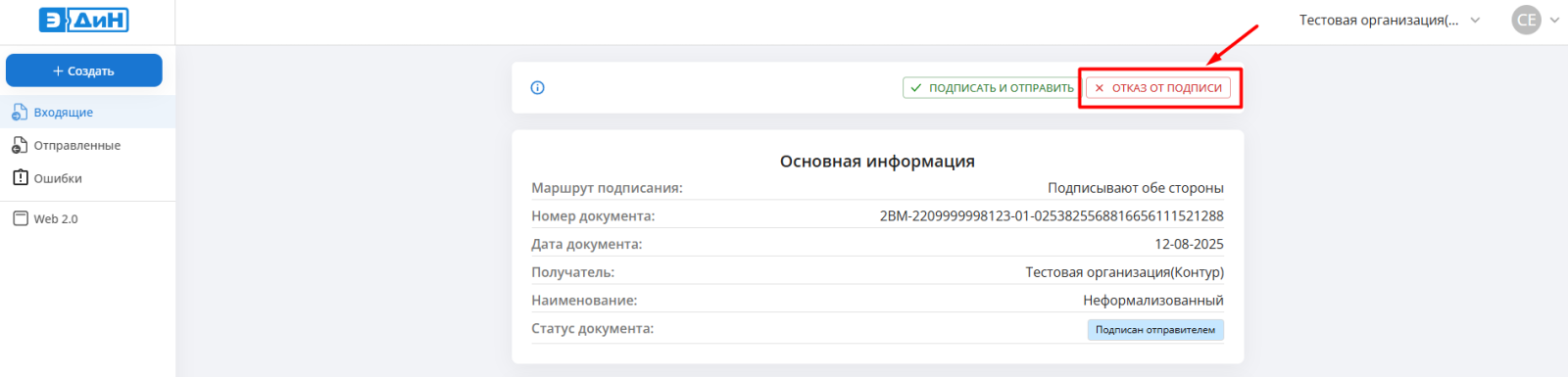Click the Отправленные document icon
This screenshot has width=1568, height=377.
click(20, 146)
